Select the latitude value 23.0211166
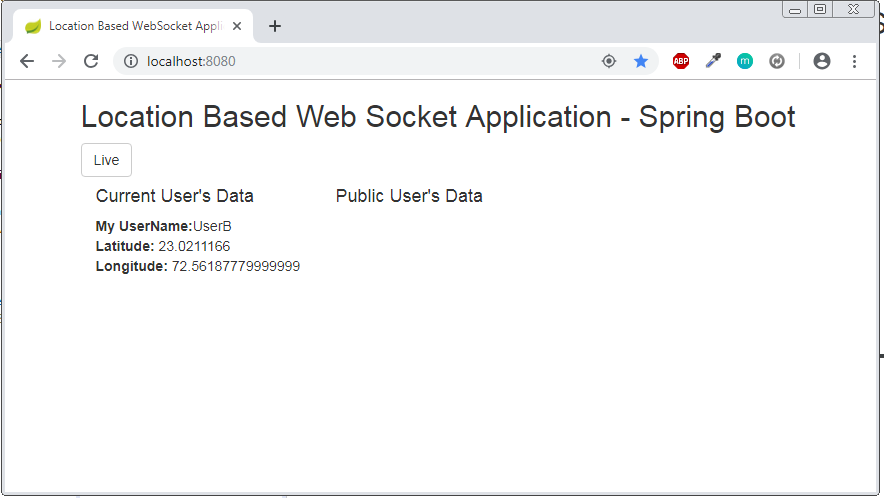 [194, 246]
